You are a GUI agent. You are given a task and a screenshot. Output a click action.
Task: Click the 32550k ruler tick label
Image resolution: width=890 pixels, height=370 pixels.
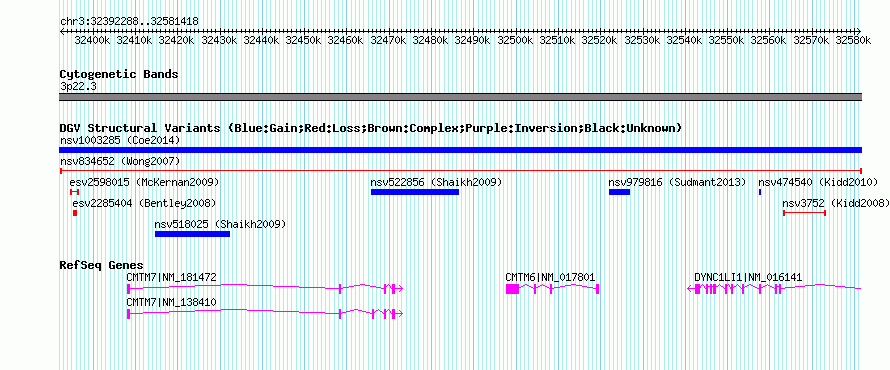[728, 40]
